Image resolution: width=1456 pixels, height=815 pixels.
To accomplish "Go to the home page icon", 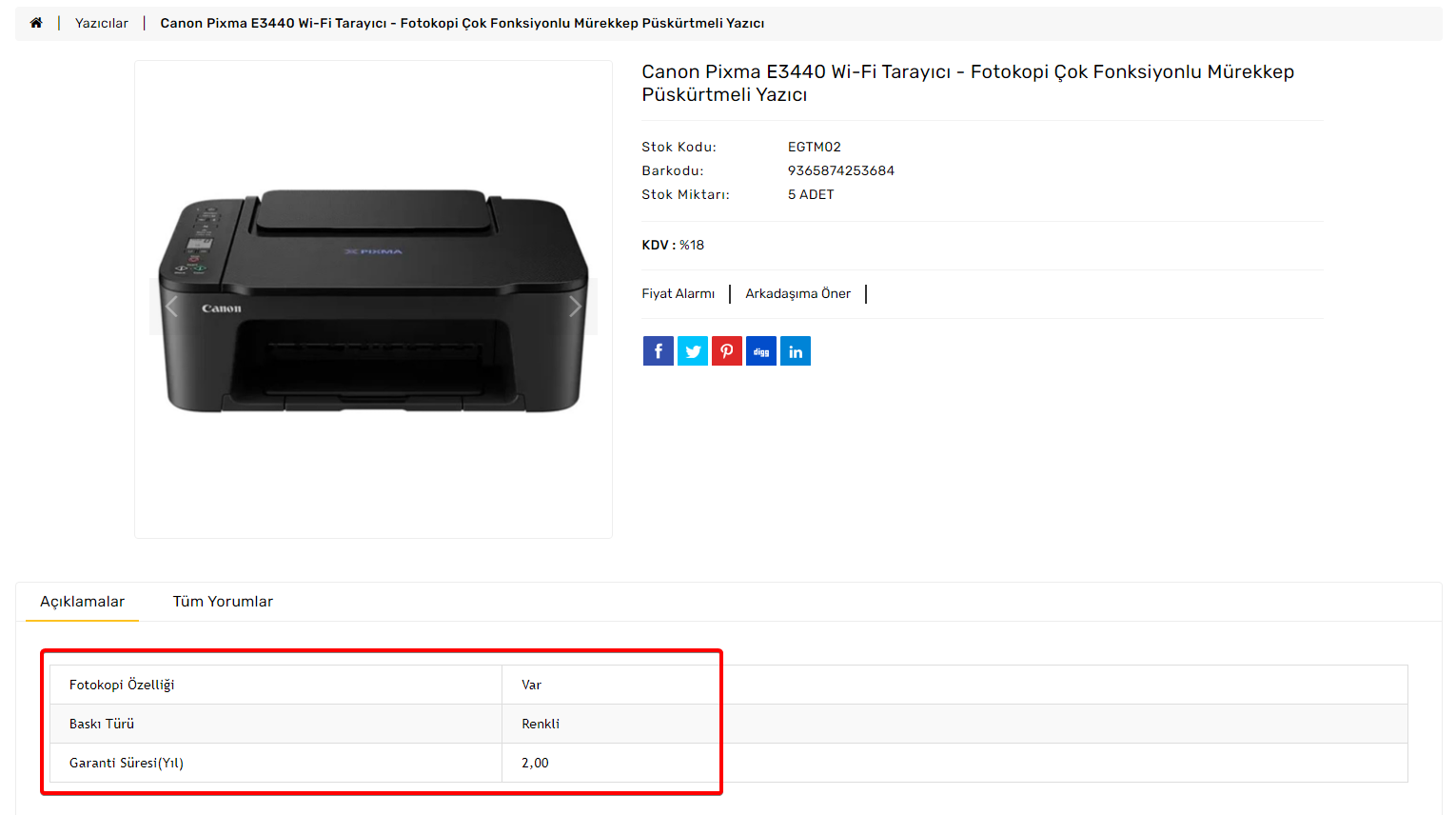I will point(36,23).
